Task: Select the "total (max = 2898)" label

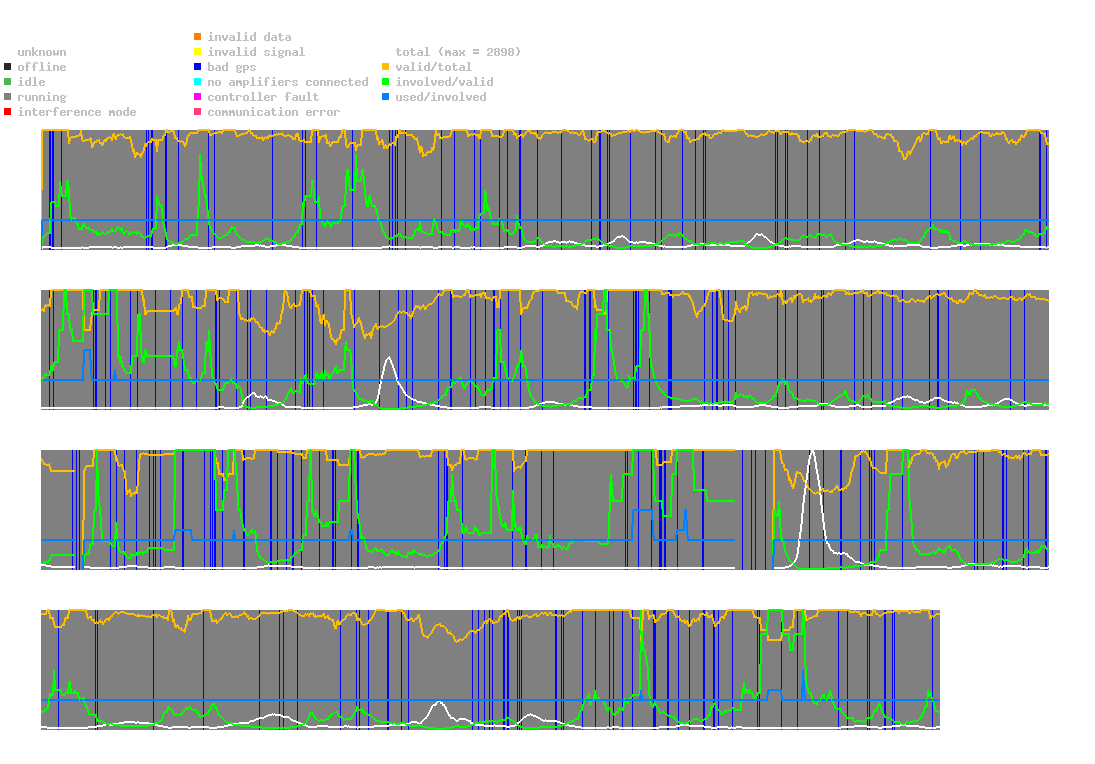Action: [458, 52]
